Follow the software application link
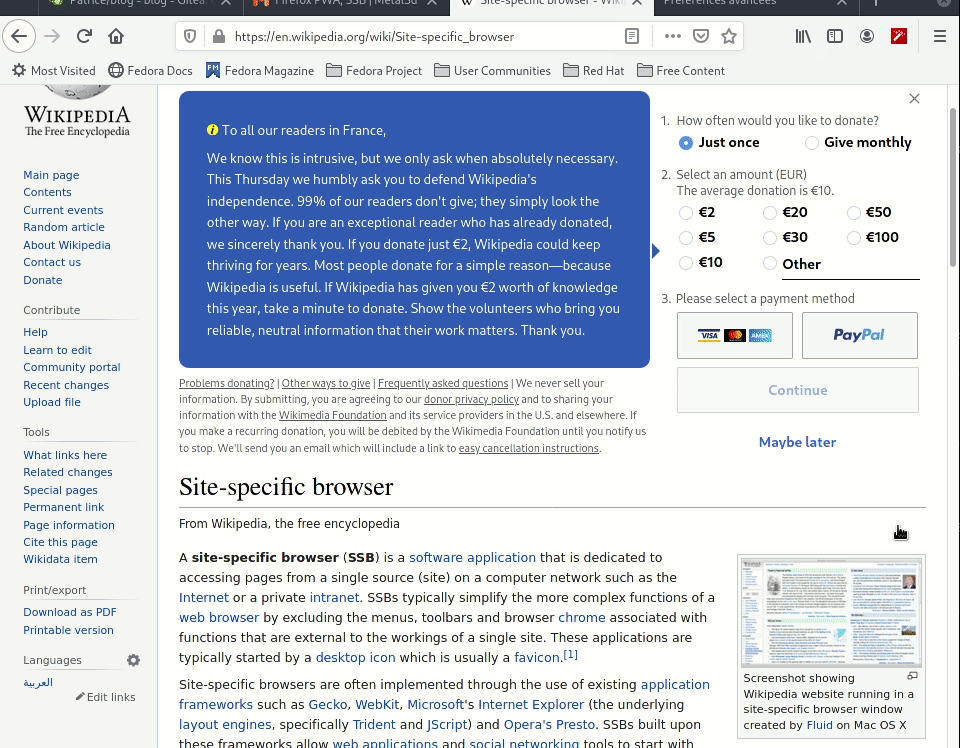The height and width of the screenshot is (748, 960). (472, 558)
